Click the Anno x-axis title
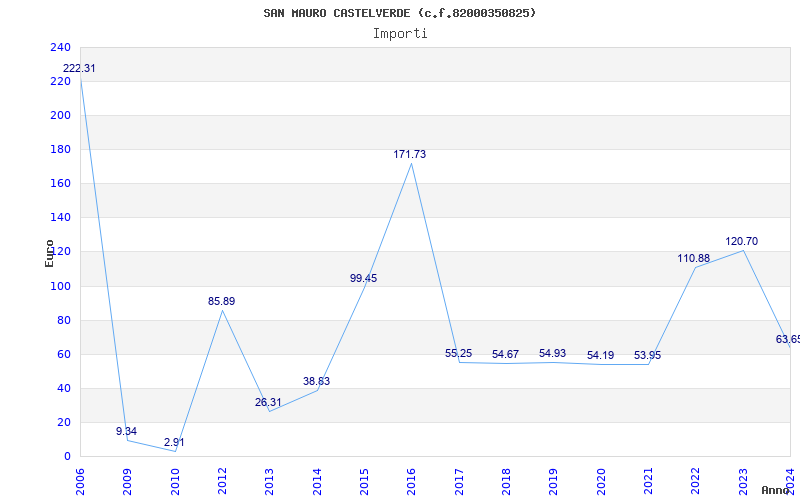The image size is (800, 500). pos(774,490)
